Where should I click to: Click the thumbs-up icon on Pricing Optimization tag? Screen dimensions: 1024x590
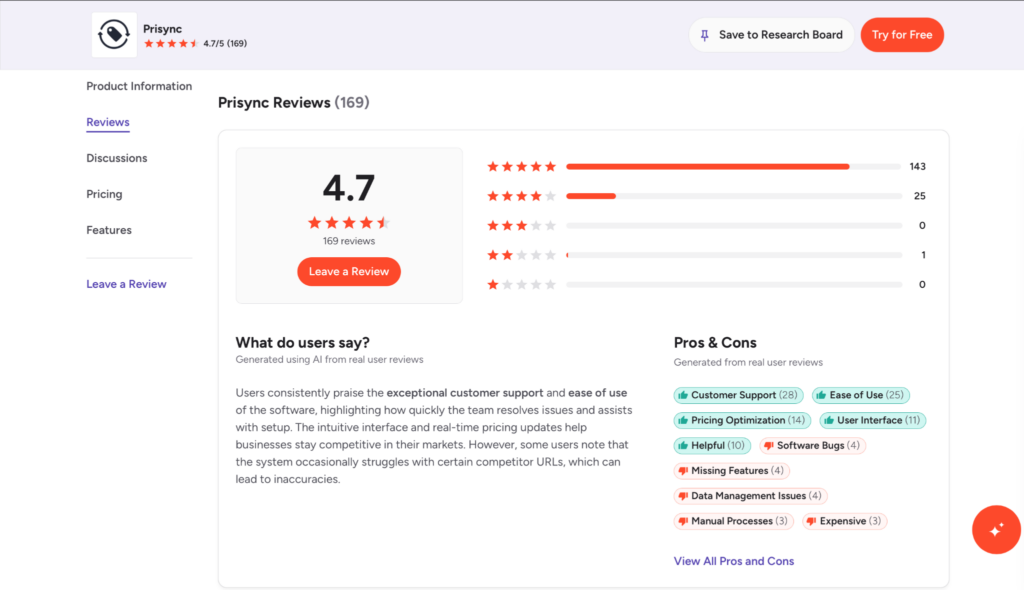[x=683, y=421]
